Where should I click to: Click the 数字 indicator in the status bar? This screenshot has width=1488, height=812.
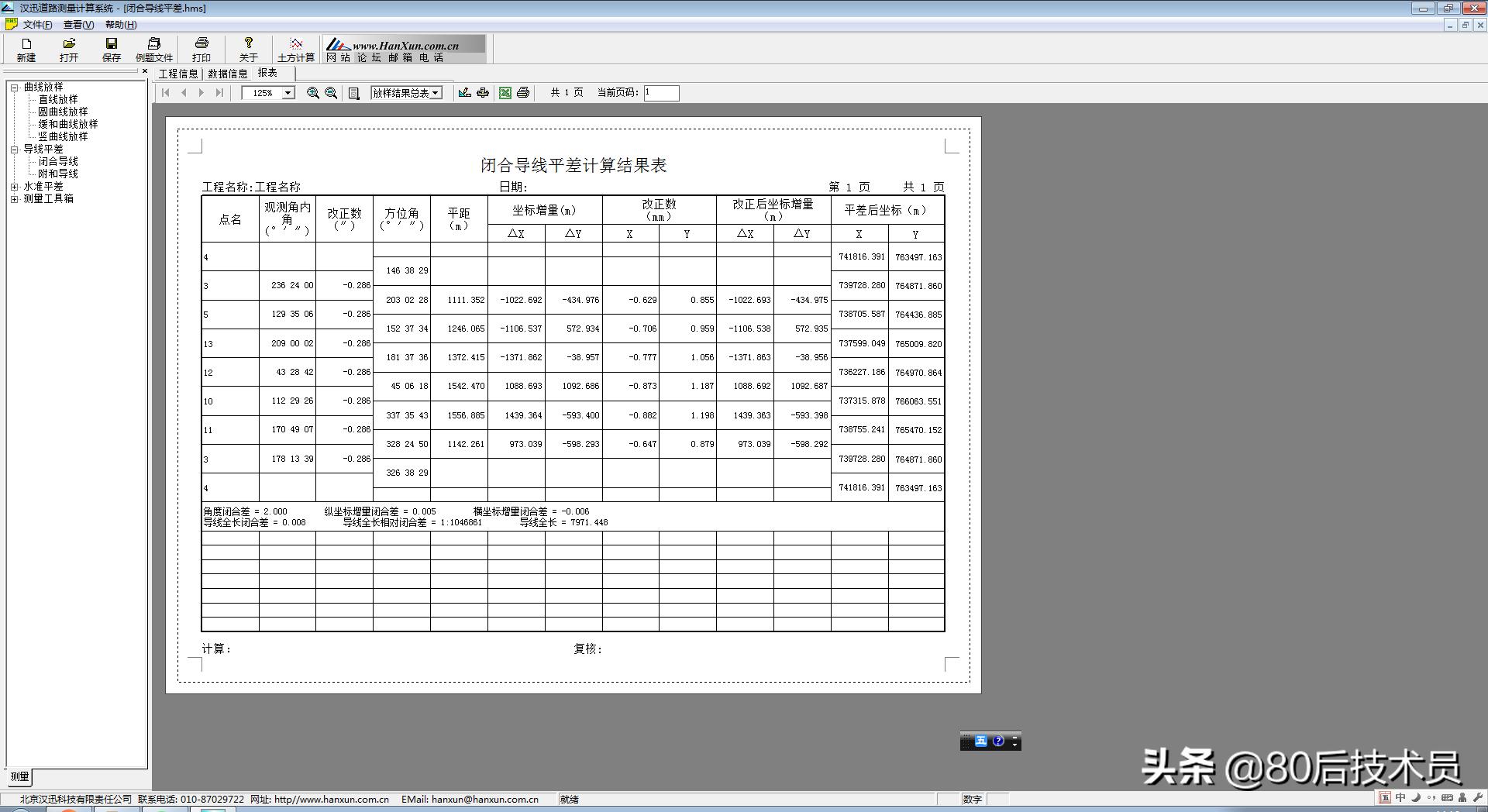coord(973,800)
